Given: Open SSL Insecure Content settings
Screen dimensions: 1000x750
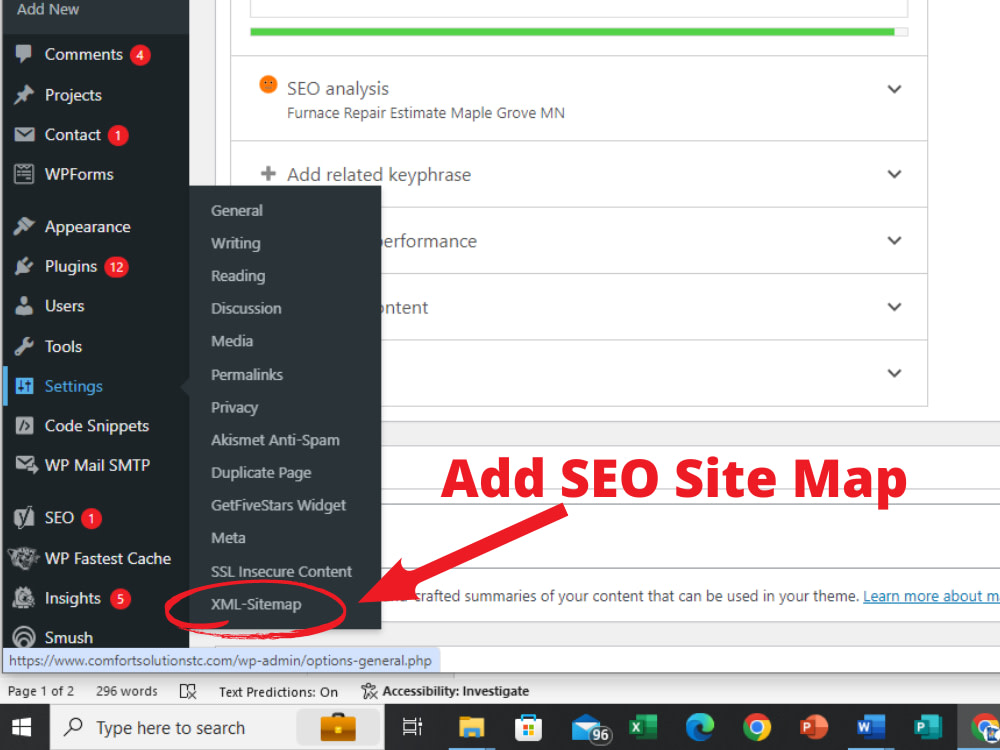Looking at the screenshot, I should coord(281,571).
